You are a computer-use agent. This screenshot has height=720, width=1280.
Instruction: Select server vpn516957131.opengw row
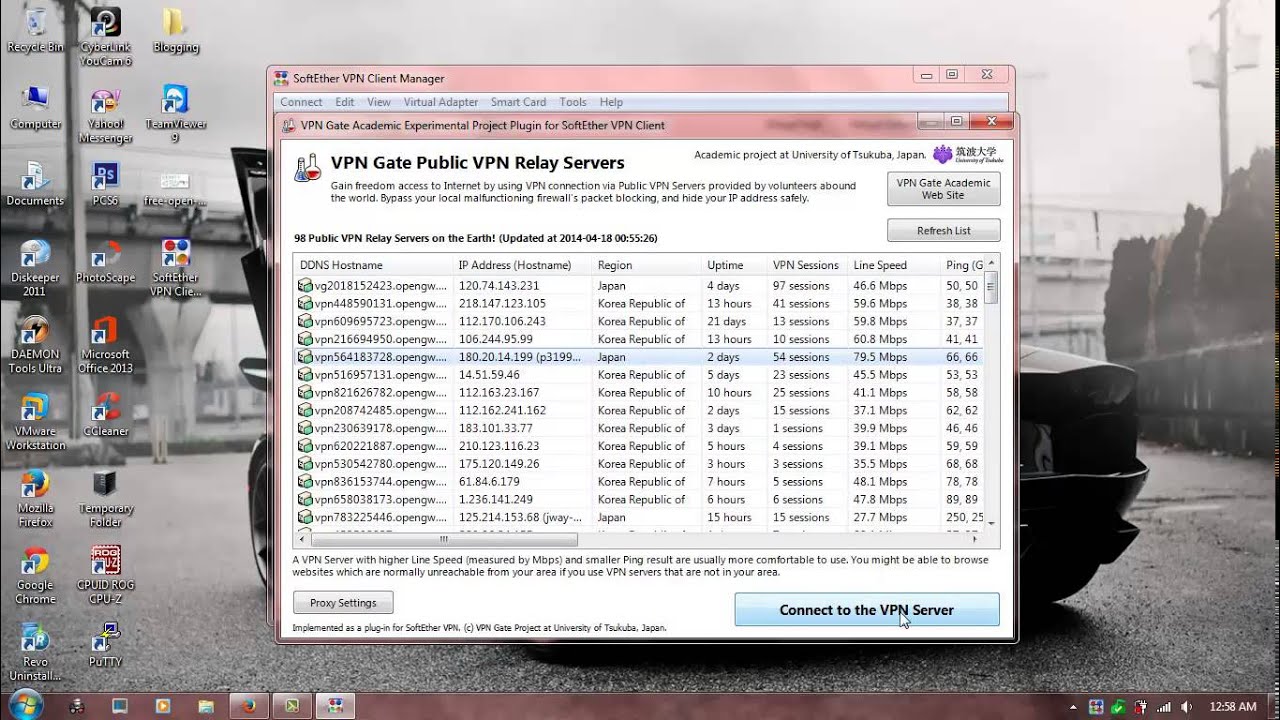(638, 375)
